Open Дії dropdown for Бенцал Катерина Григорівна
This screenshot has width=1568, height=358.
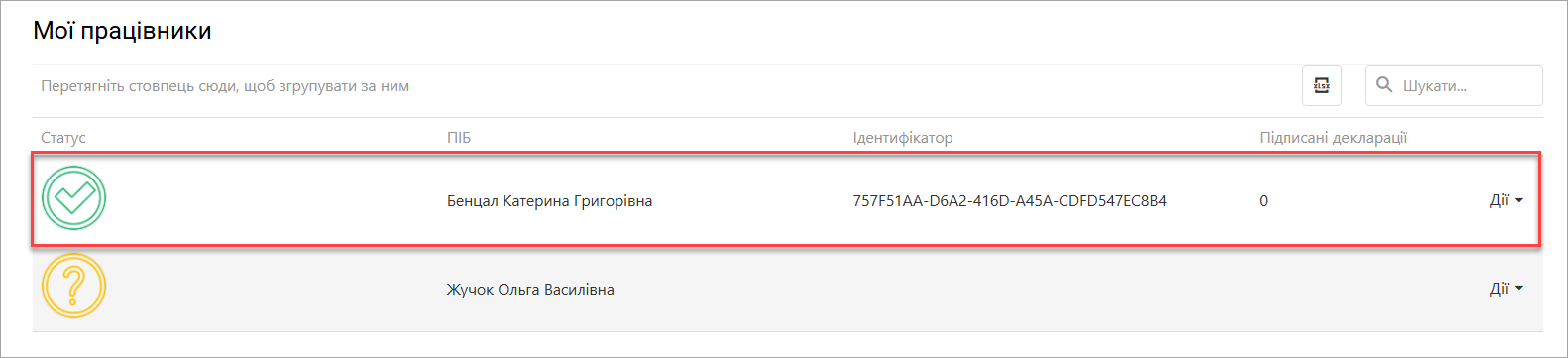1506,200
